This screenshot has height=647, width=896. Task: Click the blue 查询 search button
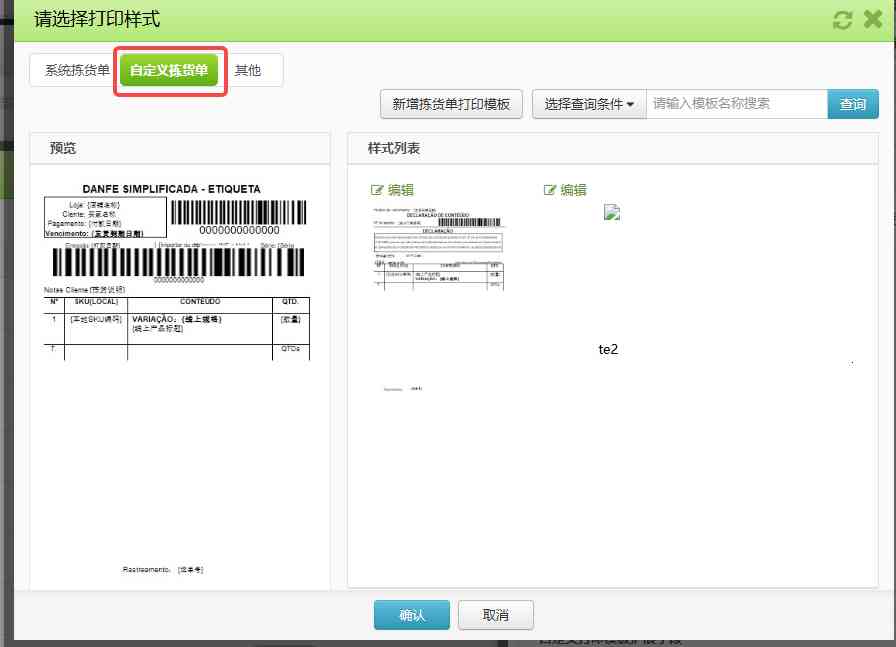[x=853, y=103]
